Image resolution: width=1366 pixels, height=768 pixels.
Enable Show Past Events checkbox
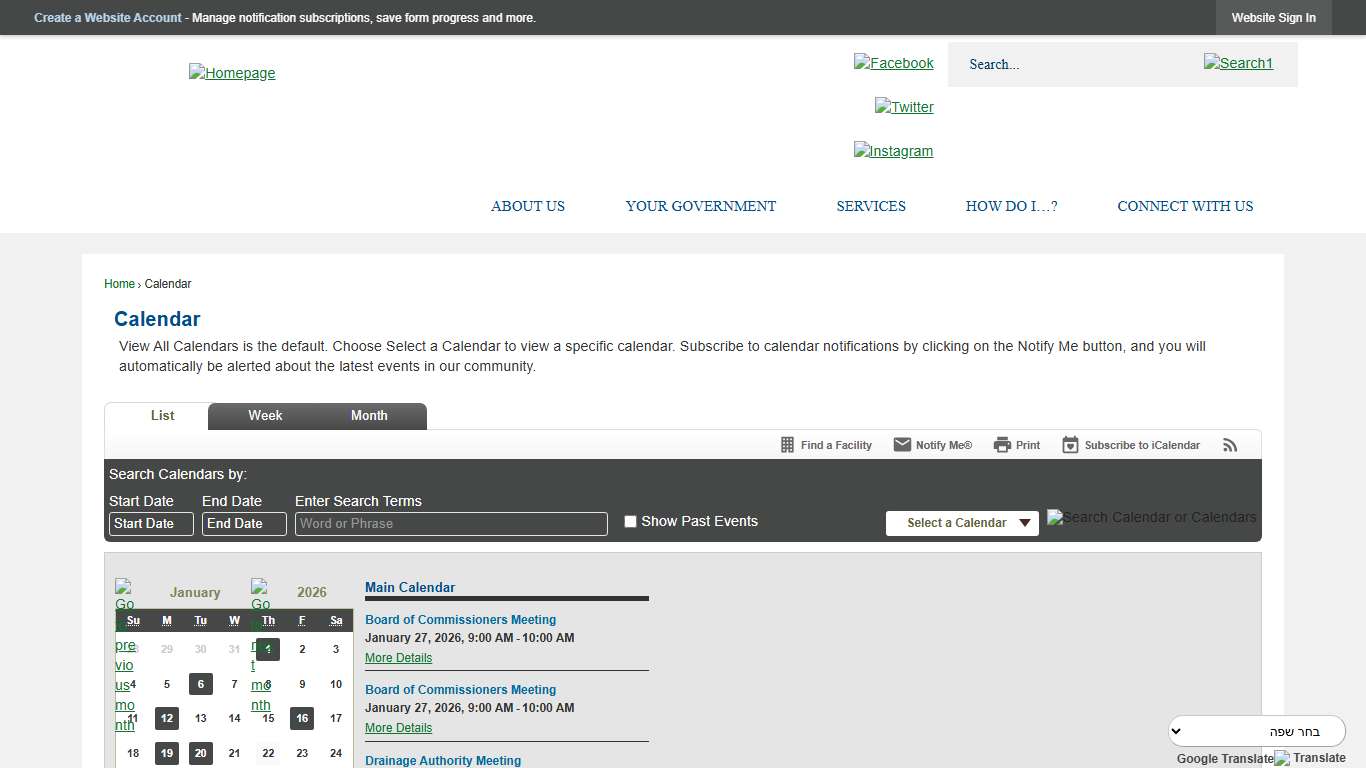coord(630,521)
